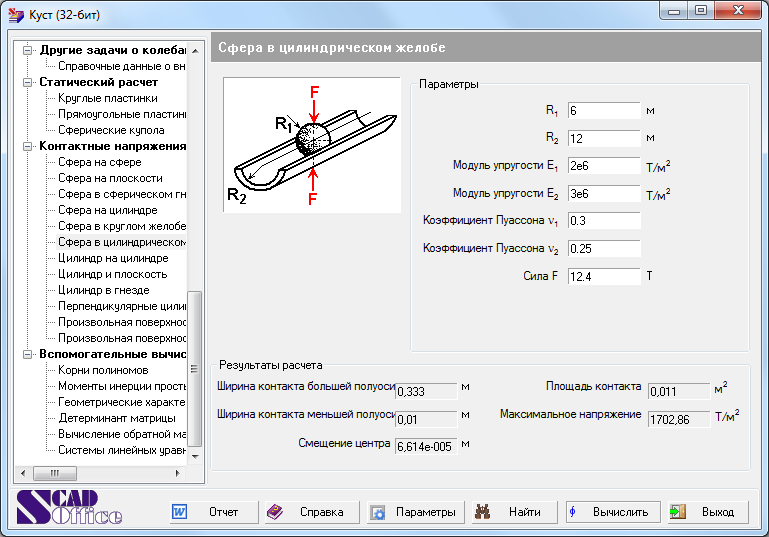The height and width of the screenshot is (537, 769).
Task: Focus the Сила F input field
Action: 603,276
